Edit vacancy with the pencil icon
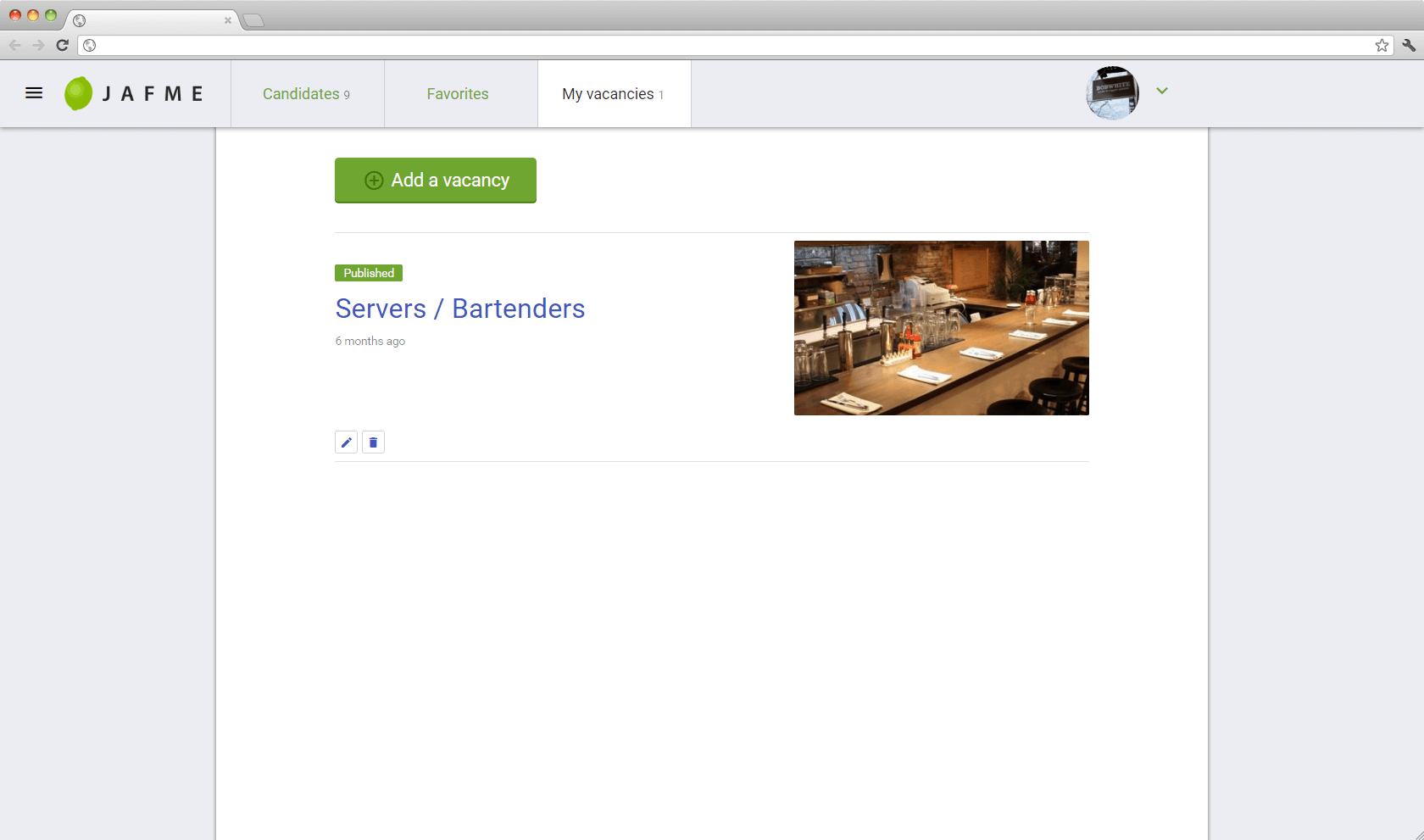 (x=346, y=442)
